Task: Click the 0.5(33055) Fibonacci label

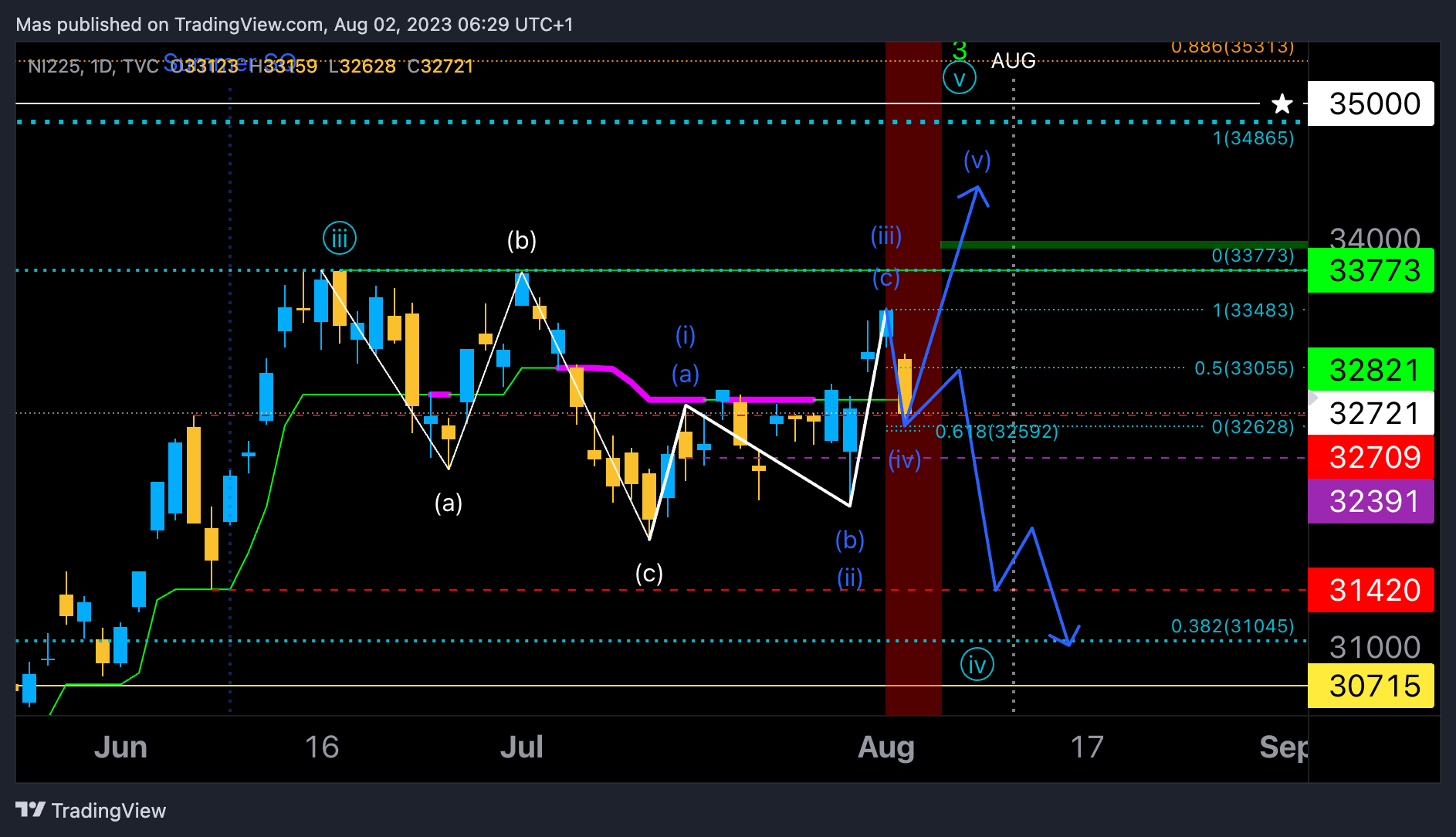Action: pos(1244,368)
